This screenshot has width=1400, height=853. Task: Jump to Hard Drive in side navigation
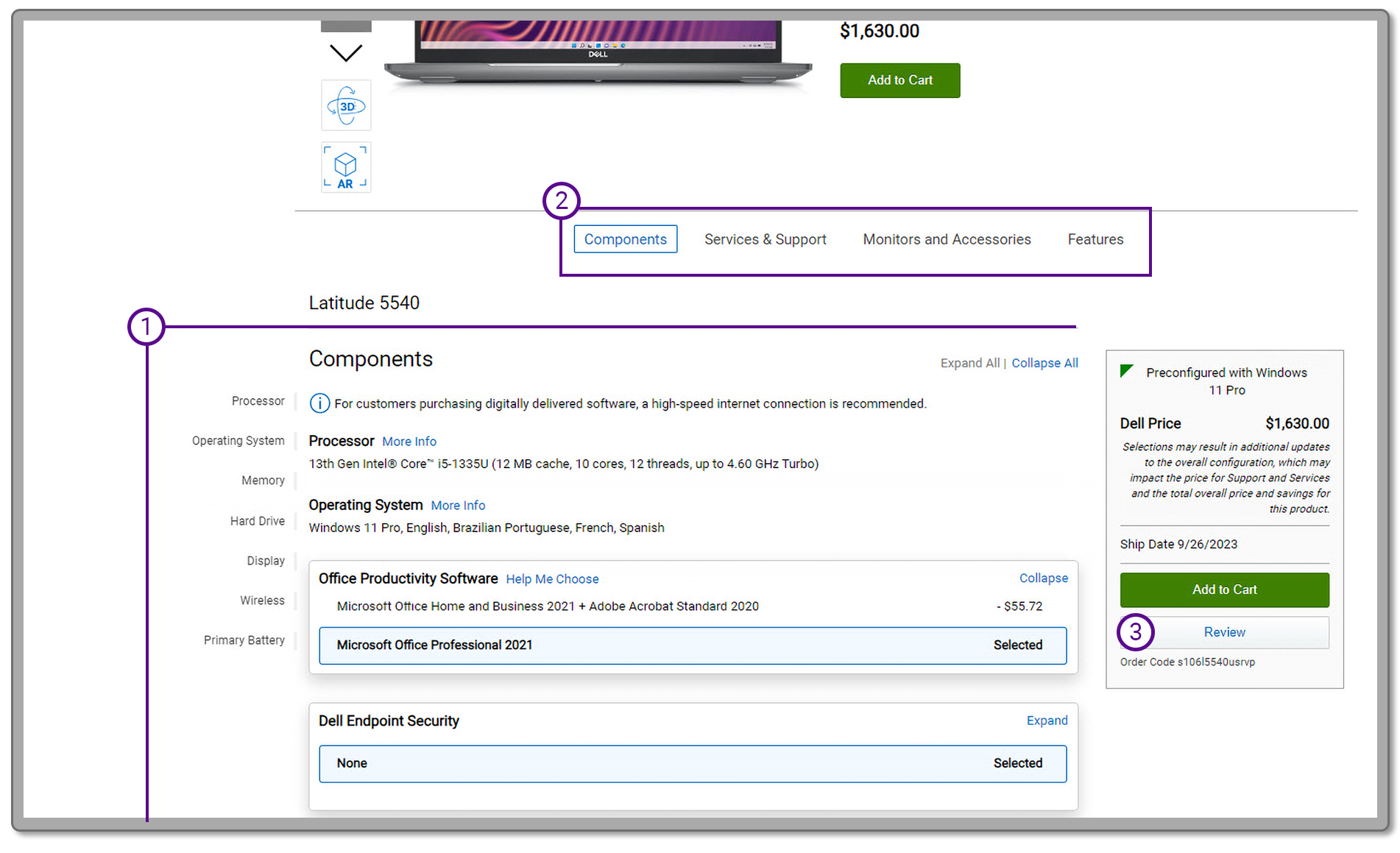click(x=257, y=521)
